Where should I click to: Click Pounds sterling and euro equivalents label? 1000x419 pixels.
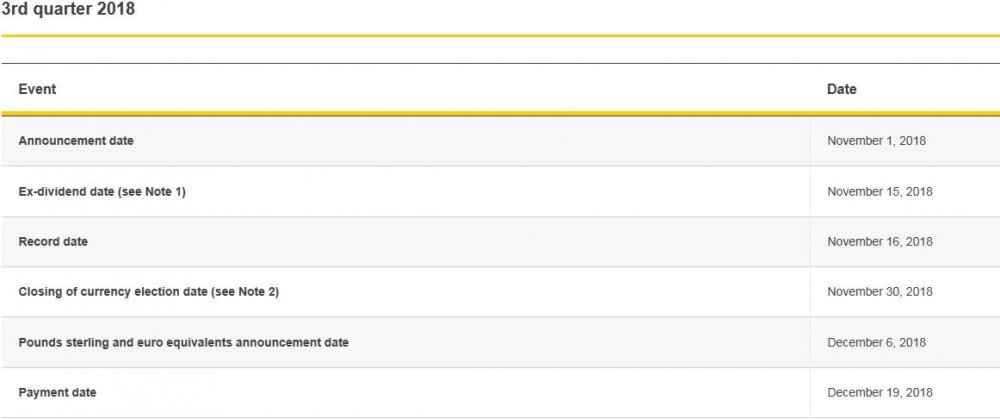(183, 343)
